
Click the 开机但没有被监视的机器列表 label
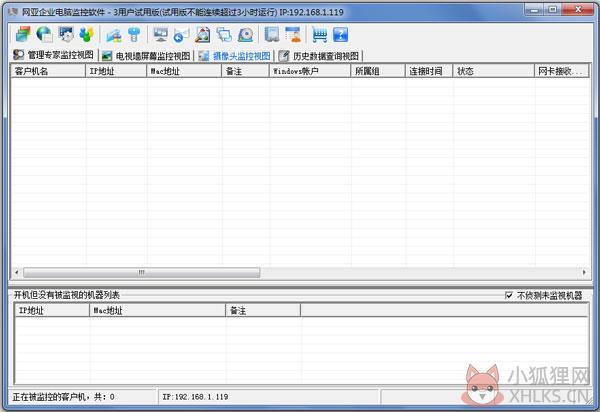[x=67, y=295]
